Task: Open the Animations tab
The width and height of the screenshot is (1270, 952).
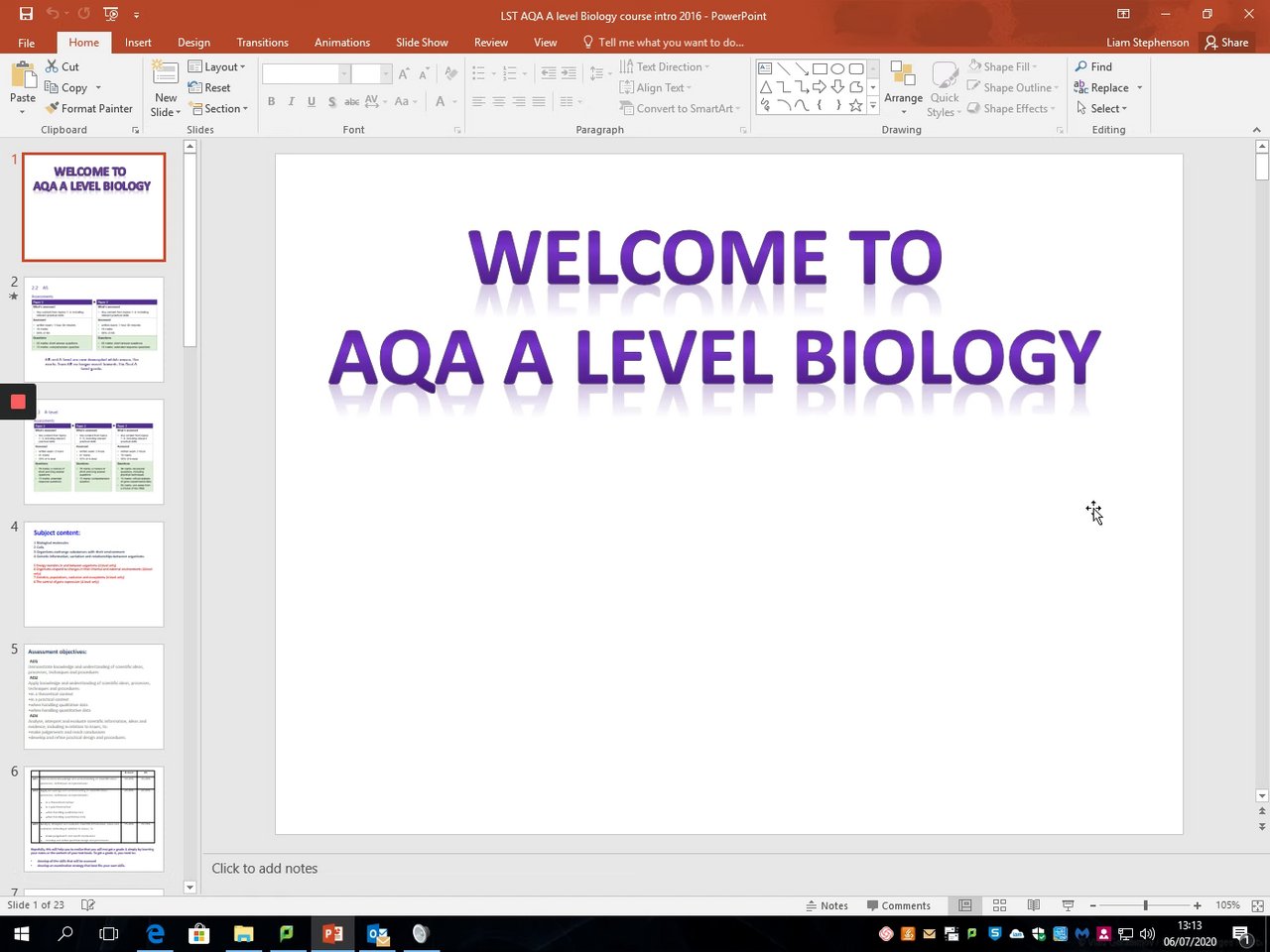Action: click(342, 43)
